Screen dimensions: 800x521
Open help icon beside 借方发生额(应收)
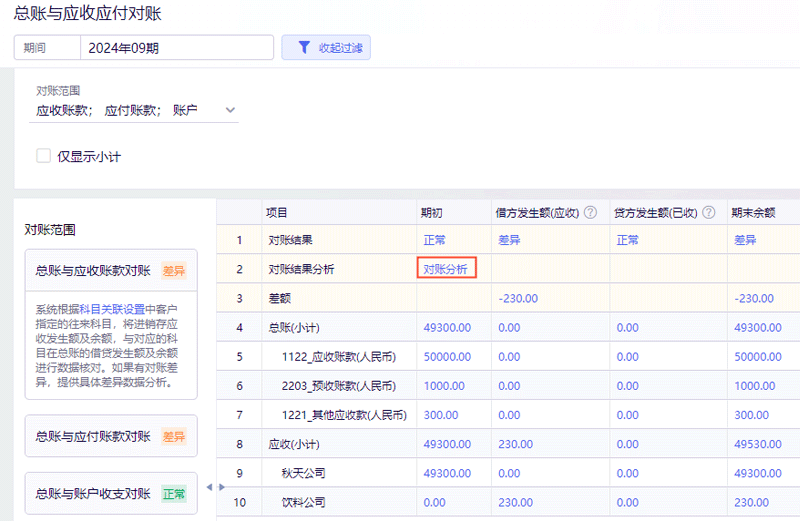point(590,212)
